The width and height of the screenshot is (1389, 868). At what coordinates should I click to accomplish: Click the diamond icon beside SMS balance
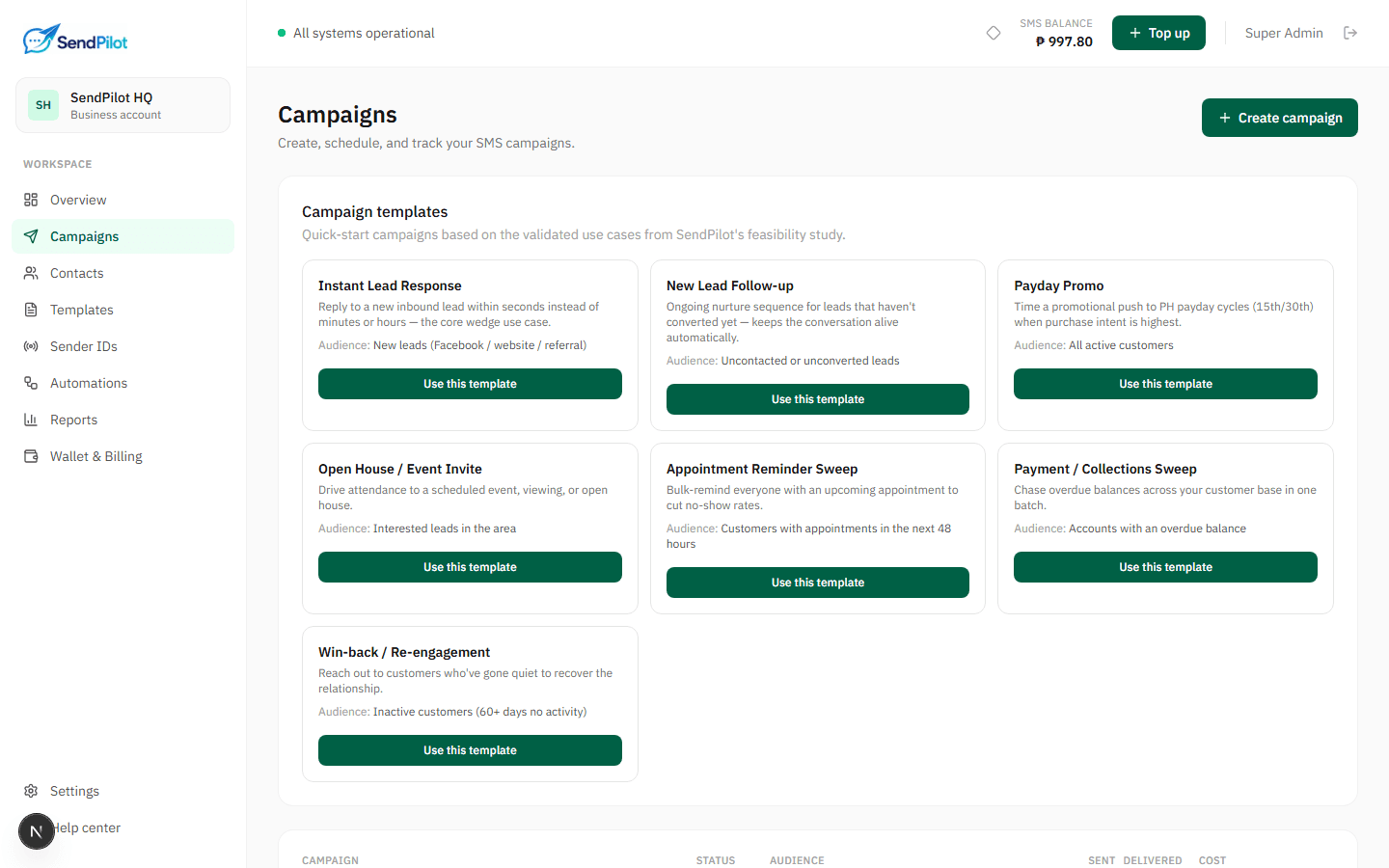point(994,33)
